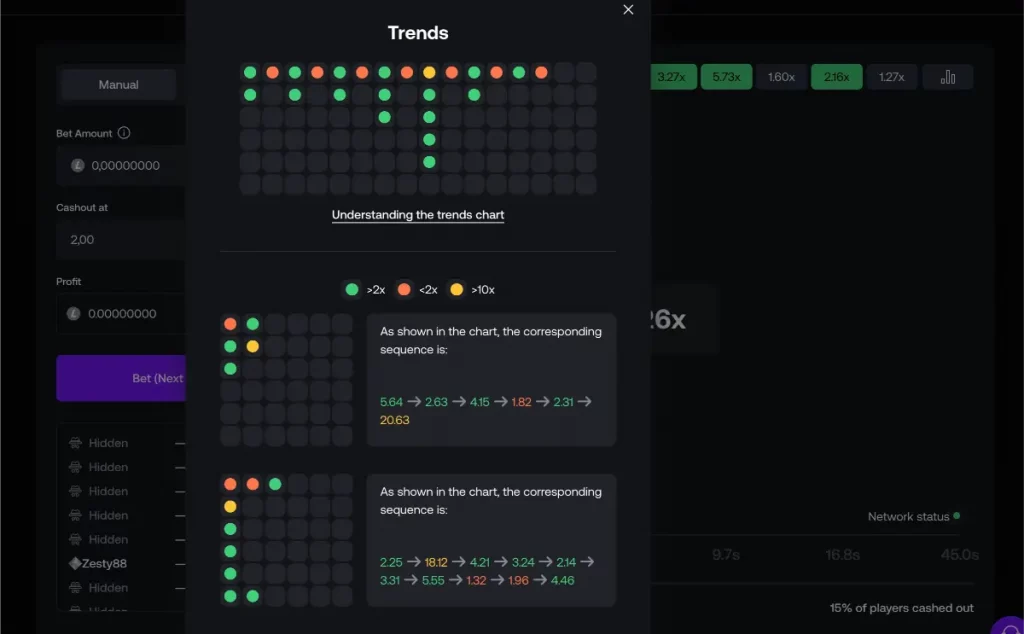The image size is (1024, 634).
Task: Click the 4.46 value in the sequence
Action: click(x=562, y=580)
